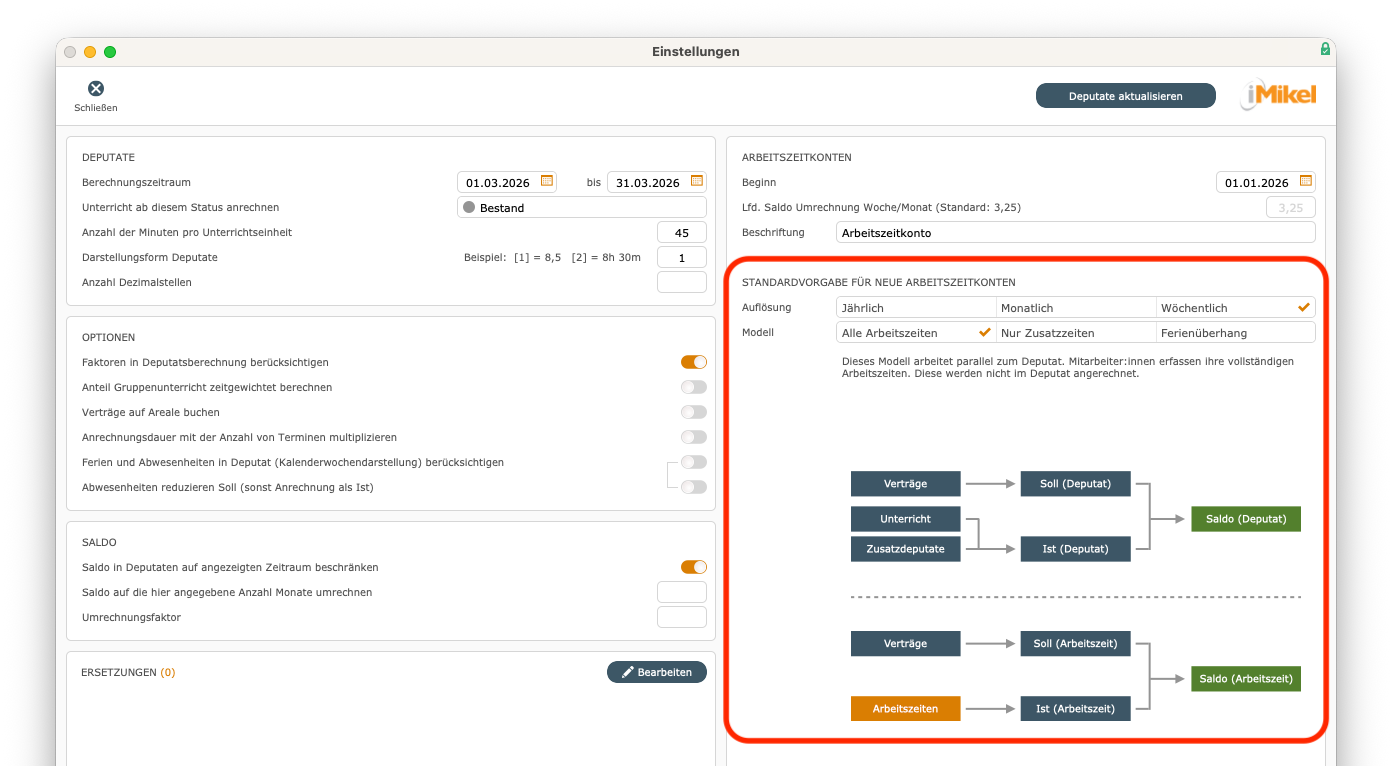Screen dimensions: 1392x766
Task: Click Bearbeiten button for Ersetzungen
Action: click(x=656, y=672)
